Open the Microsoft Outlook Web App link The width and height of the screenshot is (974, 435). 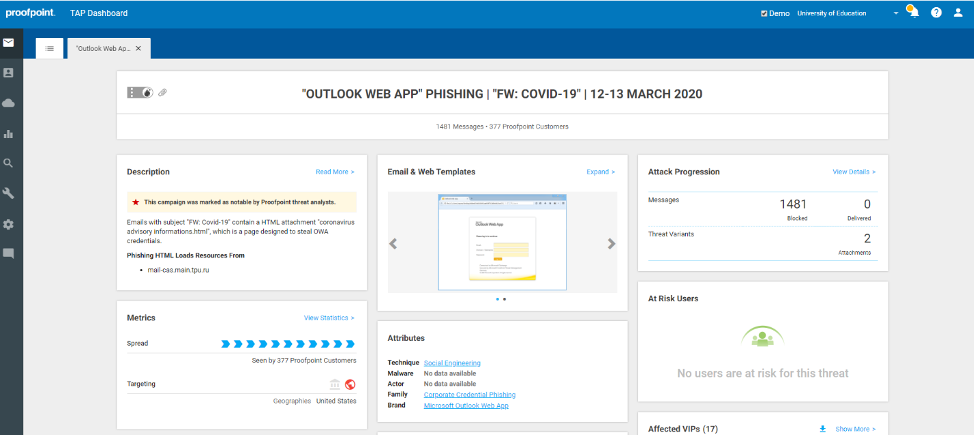coord(466,405)
